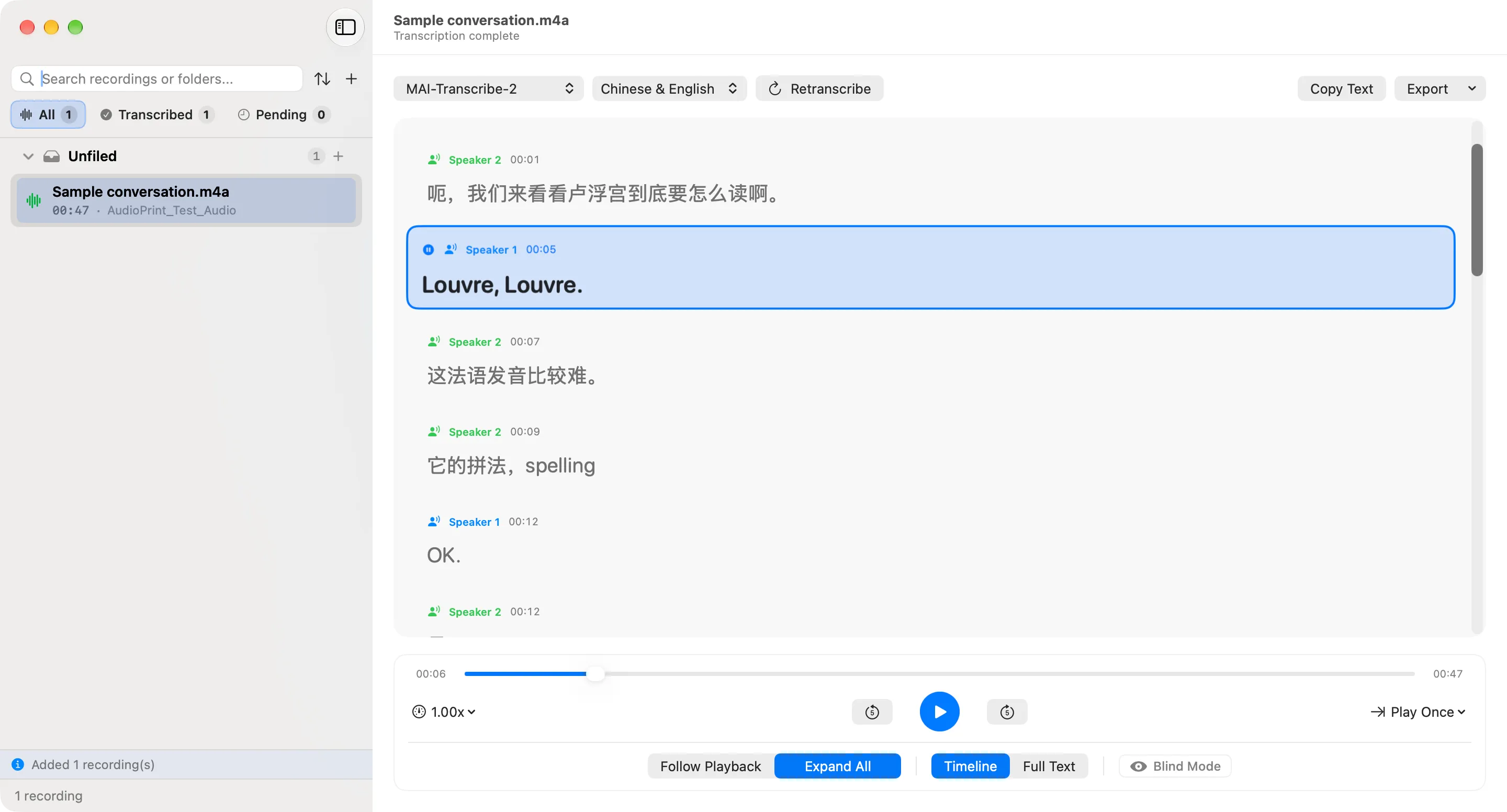This screenshot has height=812, width=1507.
Task: Click the pause icon in the Speaker 1 00:05 segment
Action: (x=428, y=250)
